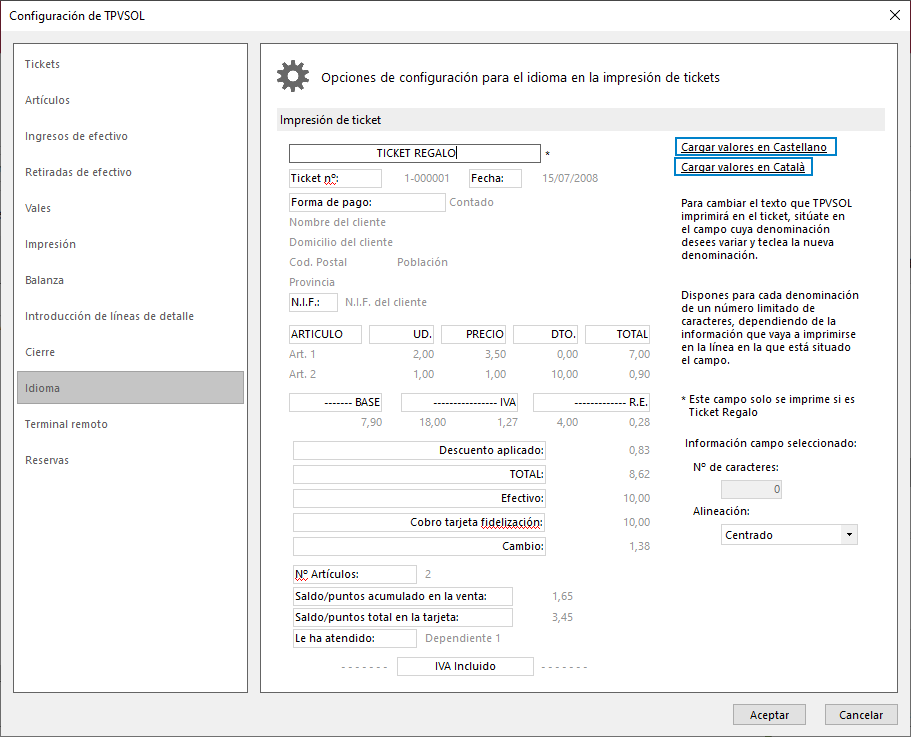The image size is (911, 737).
Task: Click the sample ticket number 1-000001
Action: 427,178
